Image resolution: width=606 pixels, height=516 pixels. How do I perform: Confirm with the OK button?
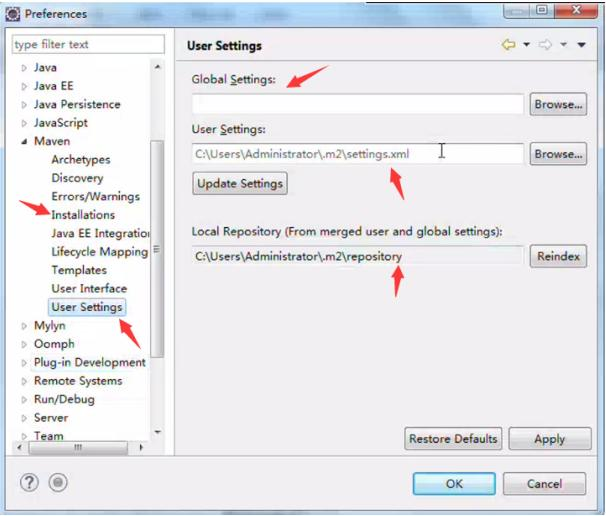click(x=454, y=484)
